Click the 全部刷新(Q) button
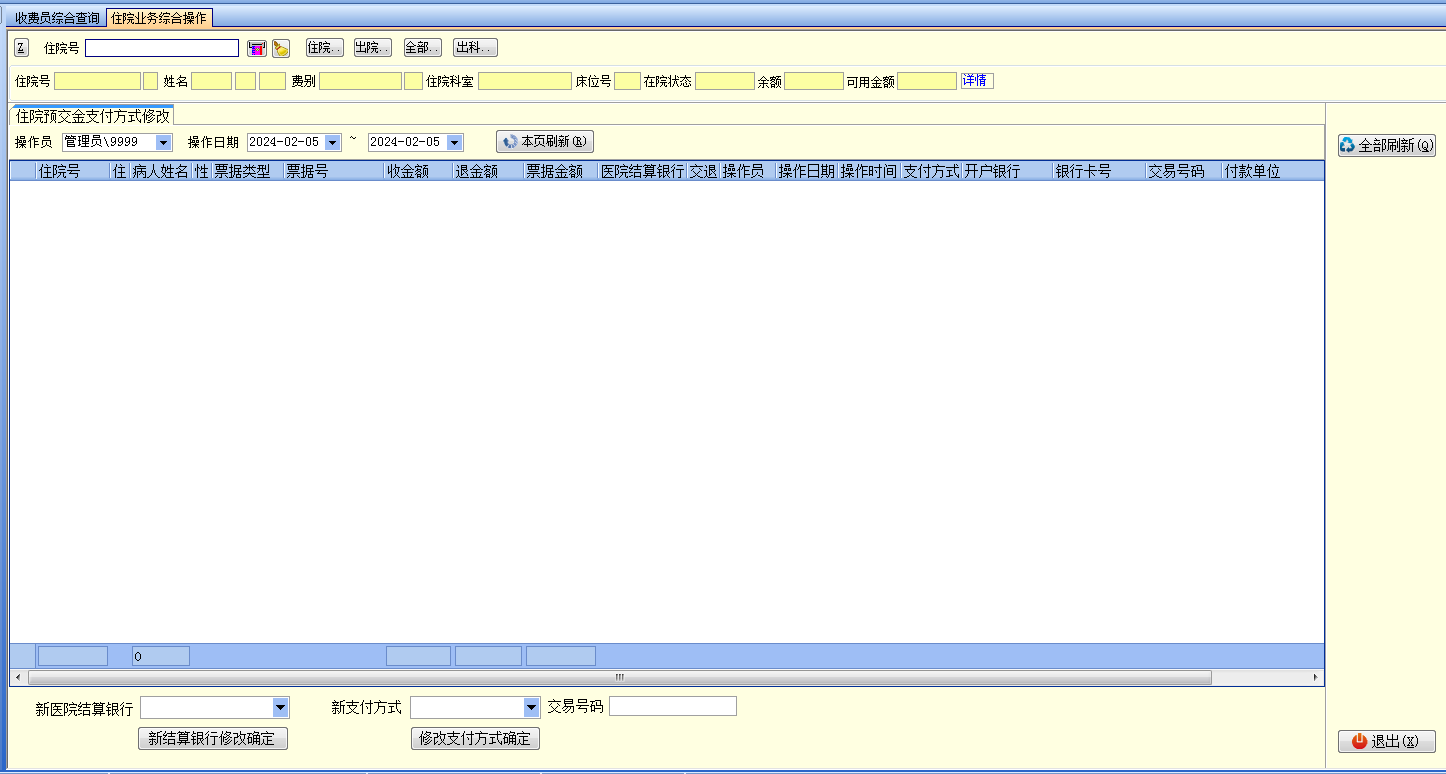The image size is (1446, 774). pos(1386,146)
